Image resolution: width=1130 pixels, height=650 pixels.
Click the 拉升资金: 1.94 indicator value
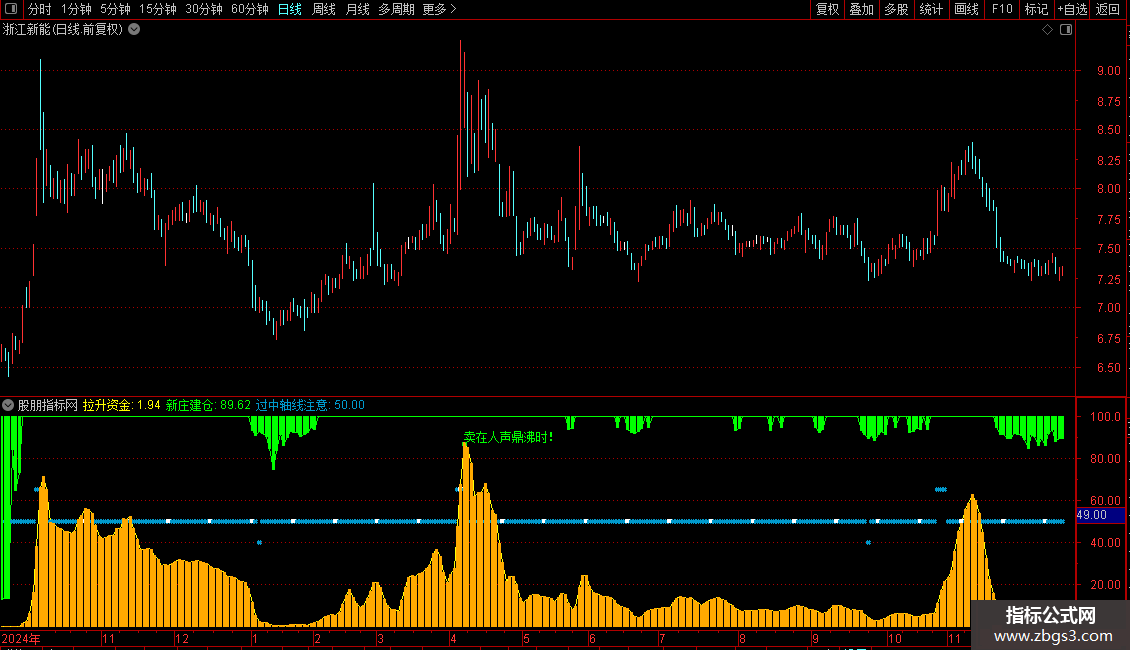pyautogui.click(x=121, y=405)
